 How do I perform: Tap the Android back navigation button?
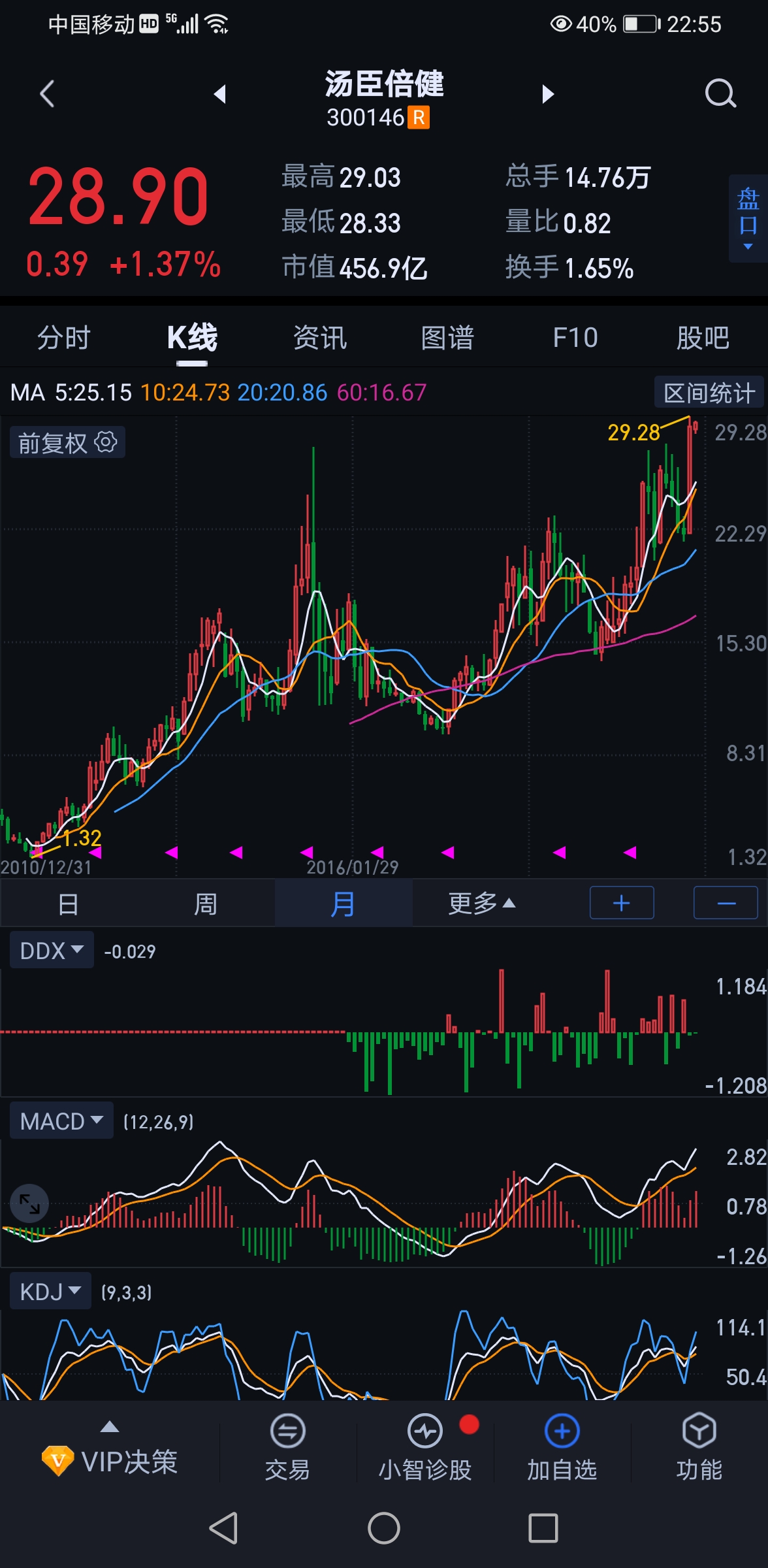[224, 1528]
